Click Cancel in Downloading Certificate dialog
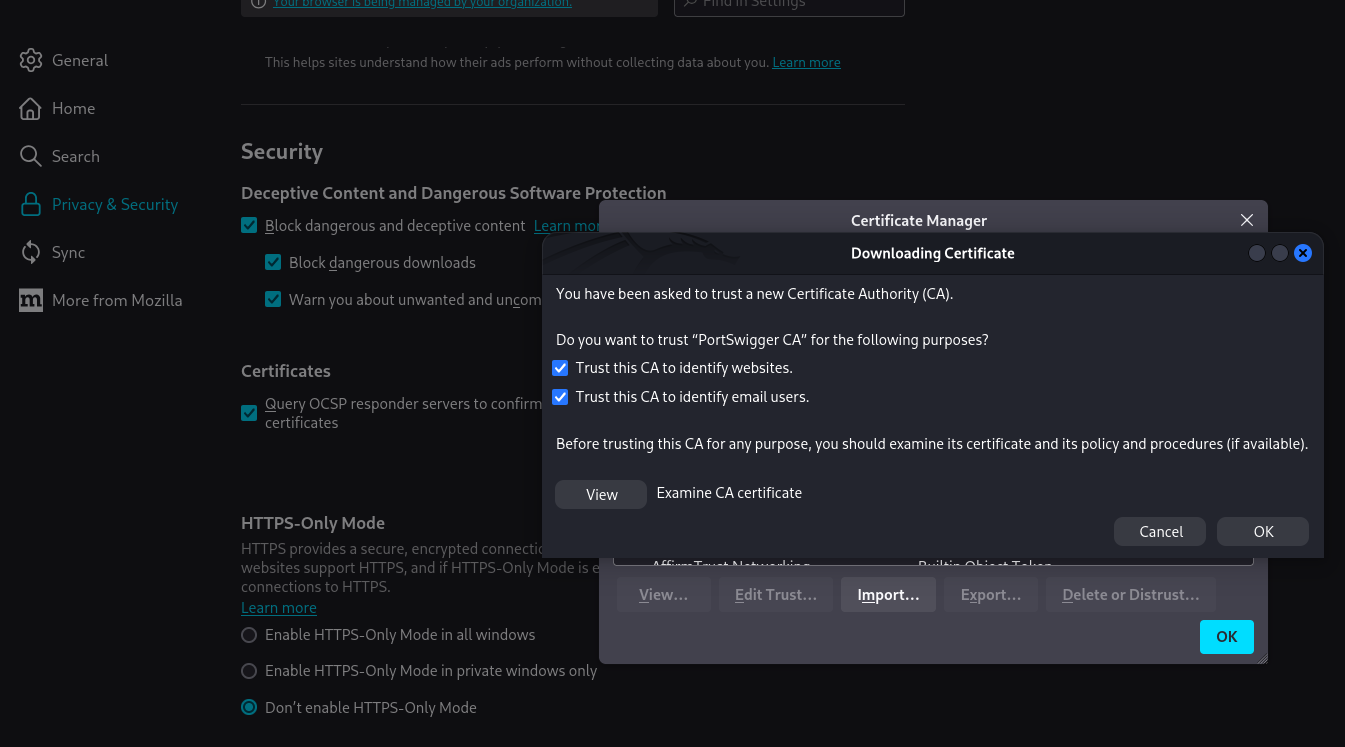The image size is (1345, 747). click(x=1160, y=531)
